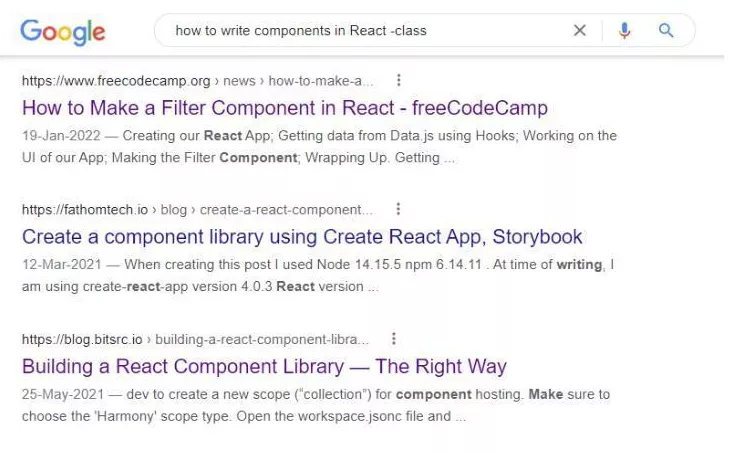Open 'Create a component library' Storybook result
Image resolution: width=740 pixels, height=453 pixels.
[x=301, y=237]
